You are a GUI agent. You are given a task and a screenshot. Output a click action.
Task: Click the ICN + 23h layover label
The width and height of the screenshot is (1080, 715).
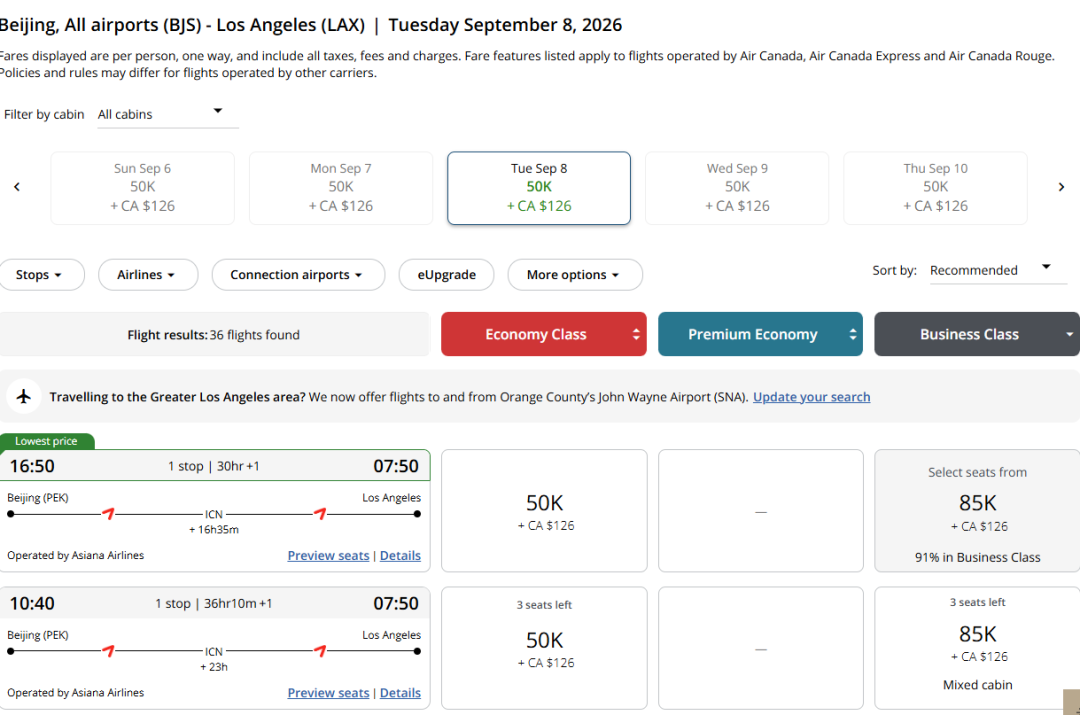214,659
